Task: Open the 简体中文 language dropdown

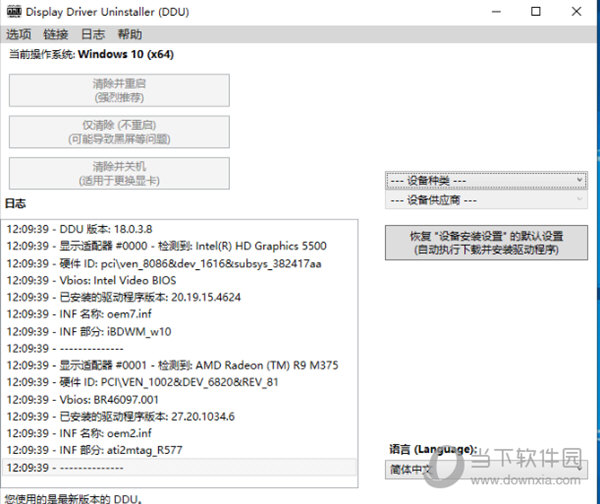Action: tap(486, 469)
